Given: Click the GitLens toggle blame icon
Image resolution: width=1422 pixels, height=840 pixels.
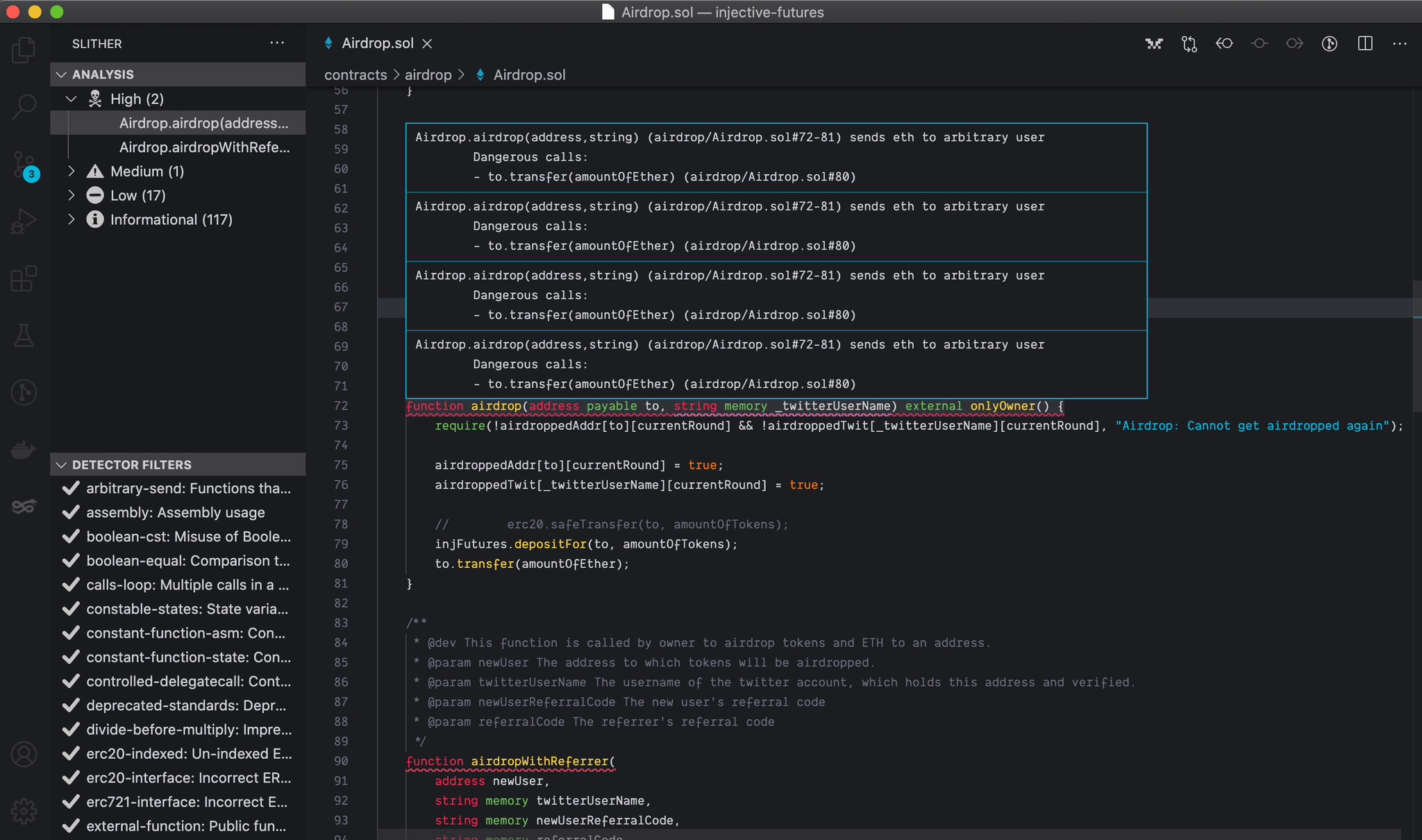Looking at the screenshot, I should click(x=1330, y=44).
